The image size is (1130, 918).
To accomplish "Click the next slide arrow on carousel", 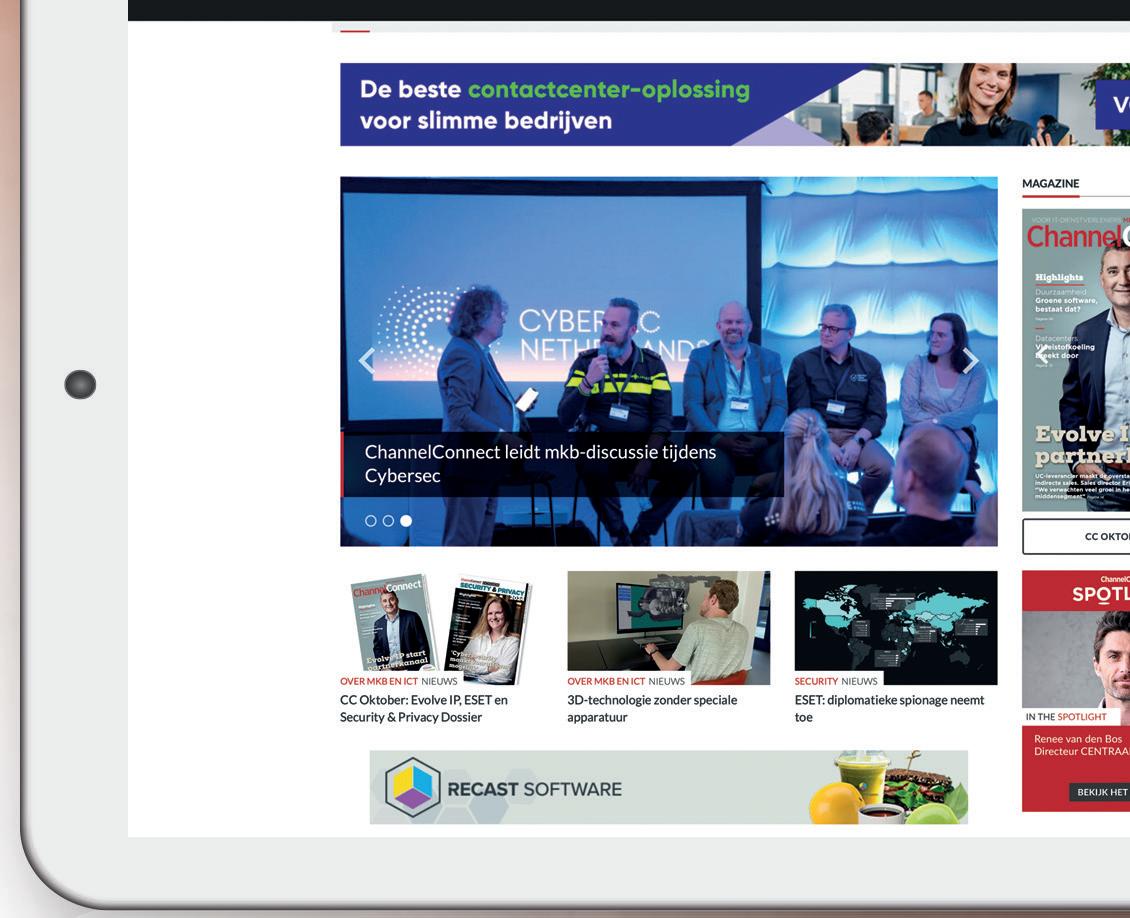I will 970,360.
